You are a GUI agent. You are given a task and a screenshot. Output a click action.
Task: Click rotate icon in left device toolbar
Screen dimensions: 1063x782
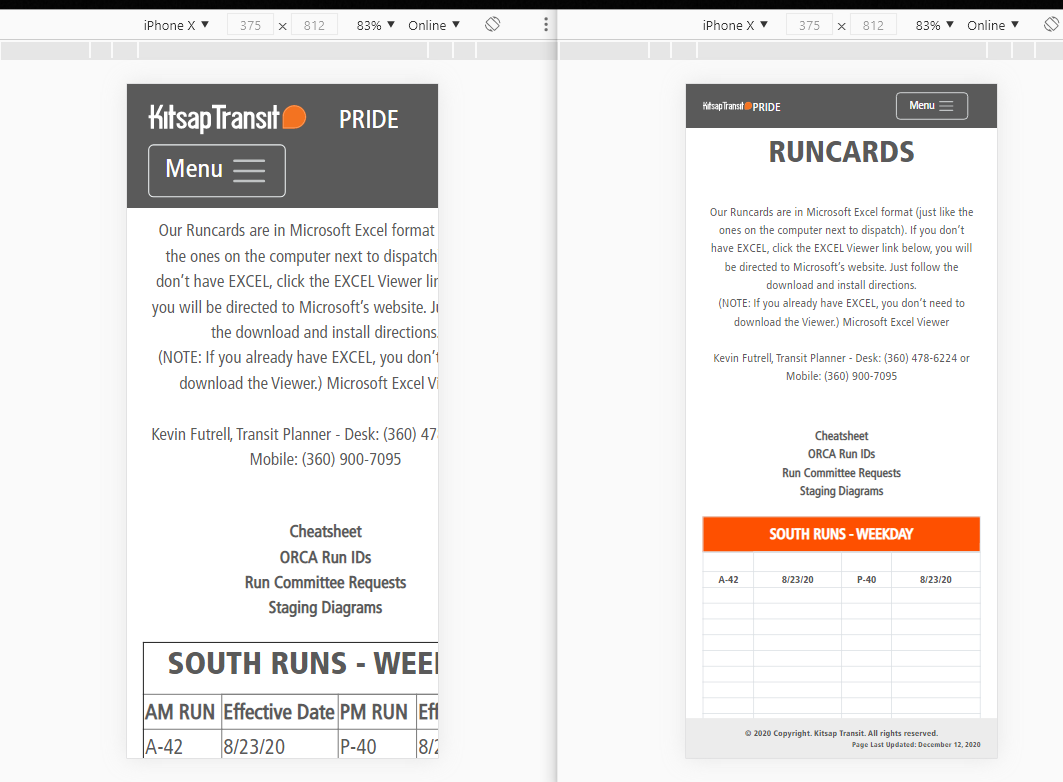click(492, 25)
